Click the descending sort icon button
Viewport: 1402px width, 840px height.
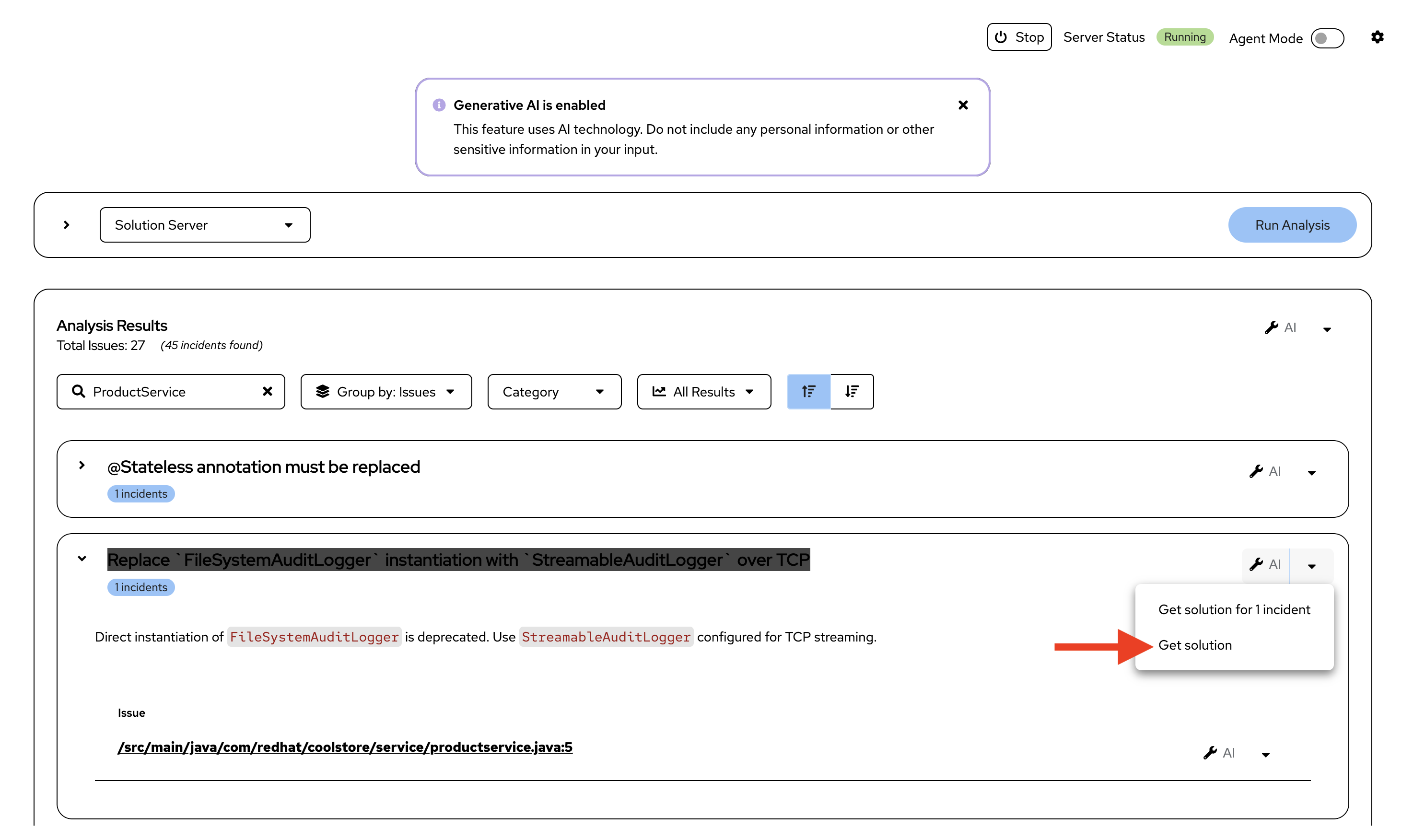[x=851, y=391]
